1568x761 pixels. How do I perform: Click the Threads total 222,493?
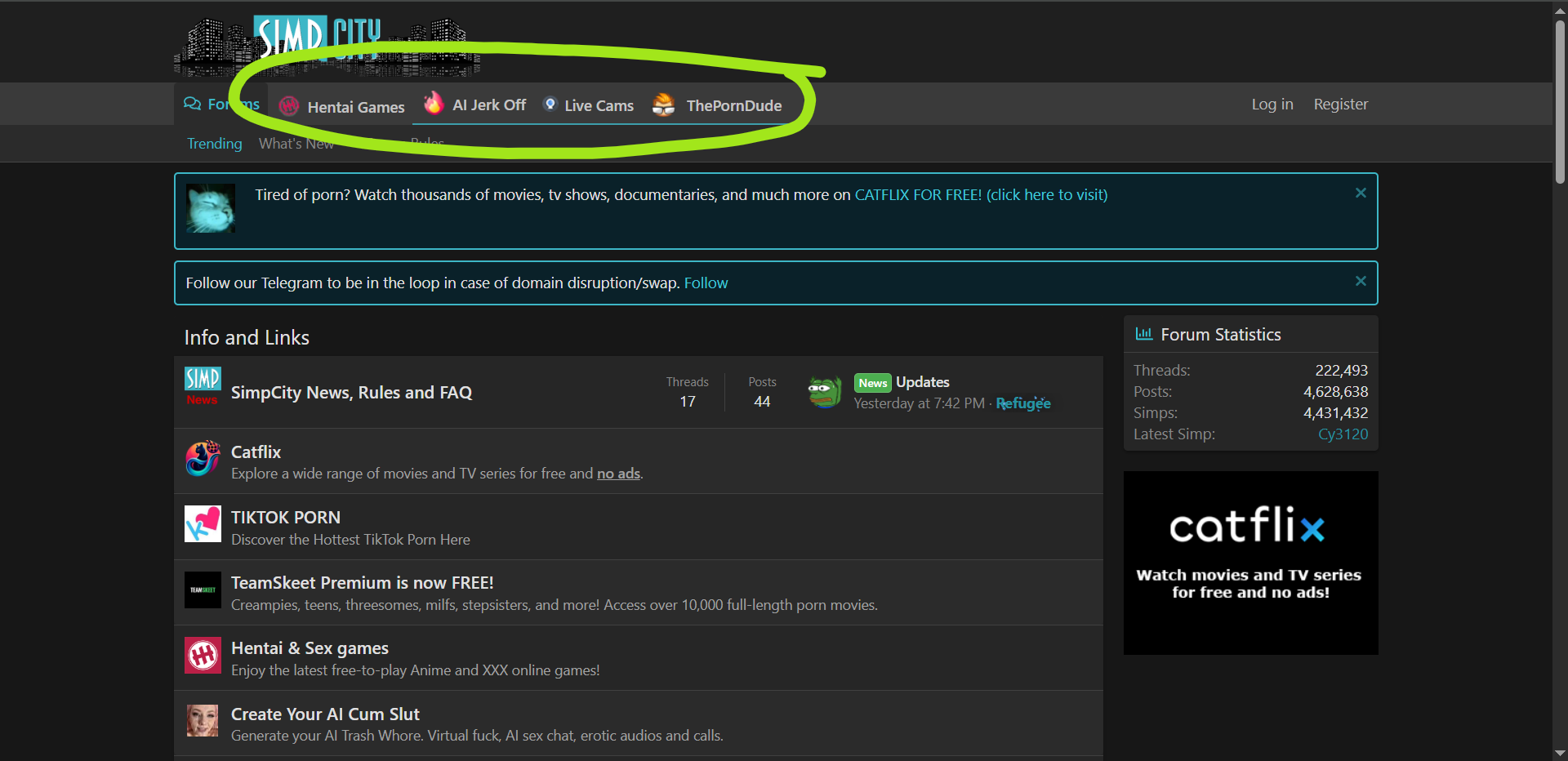click(x=1342, y=371)
